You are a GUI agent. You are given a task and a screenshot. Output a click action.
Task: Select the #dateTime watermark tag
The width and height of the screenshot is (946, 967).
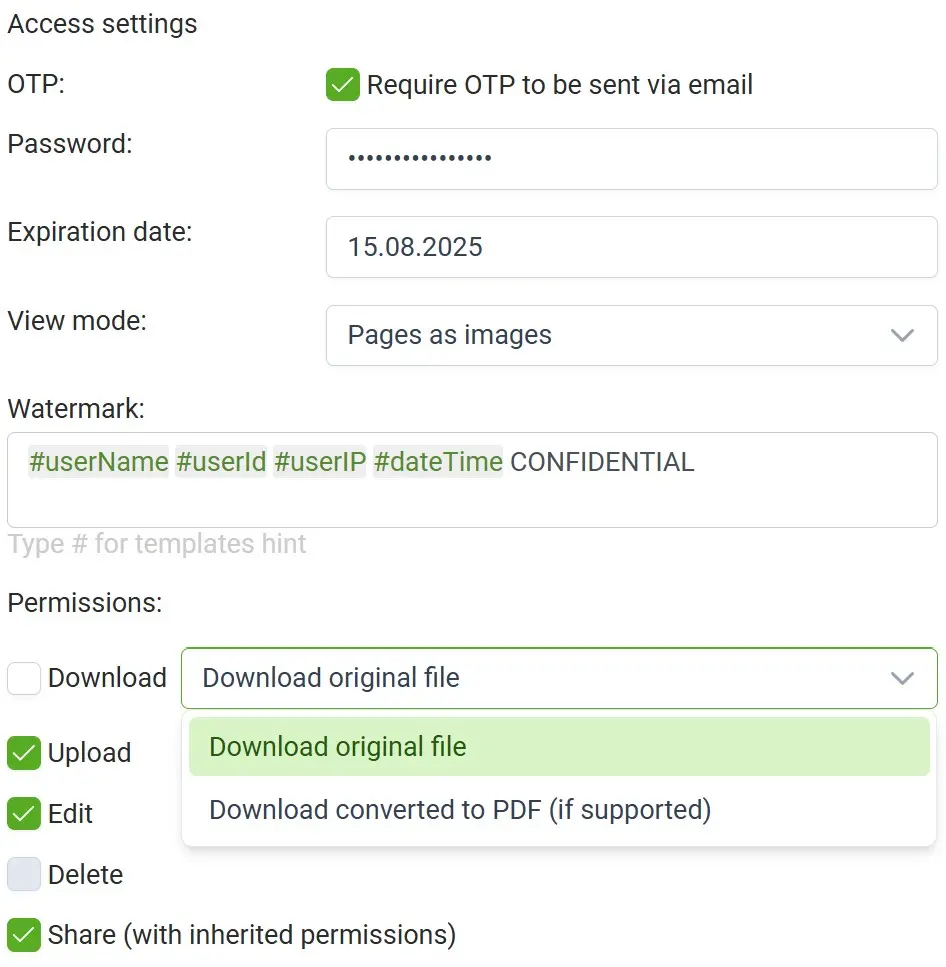click(438, 462)
